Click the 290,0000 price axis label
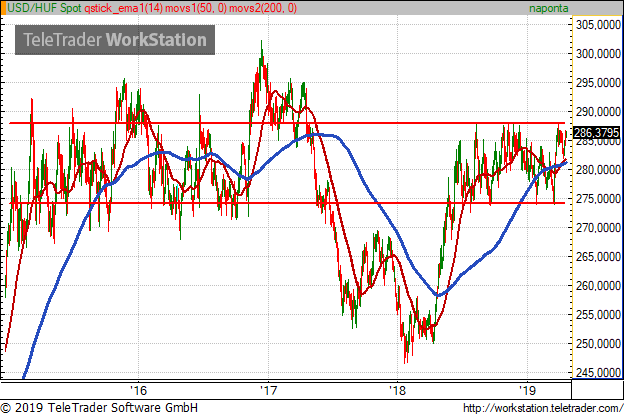 point(598,112)
